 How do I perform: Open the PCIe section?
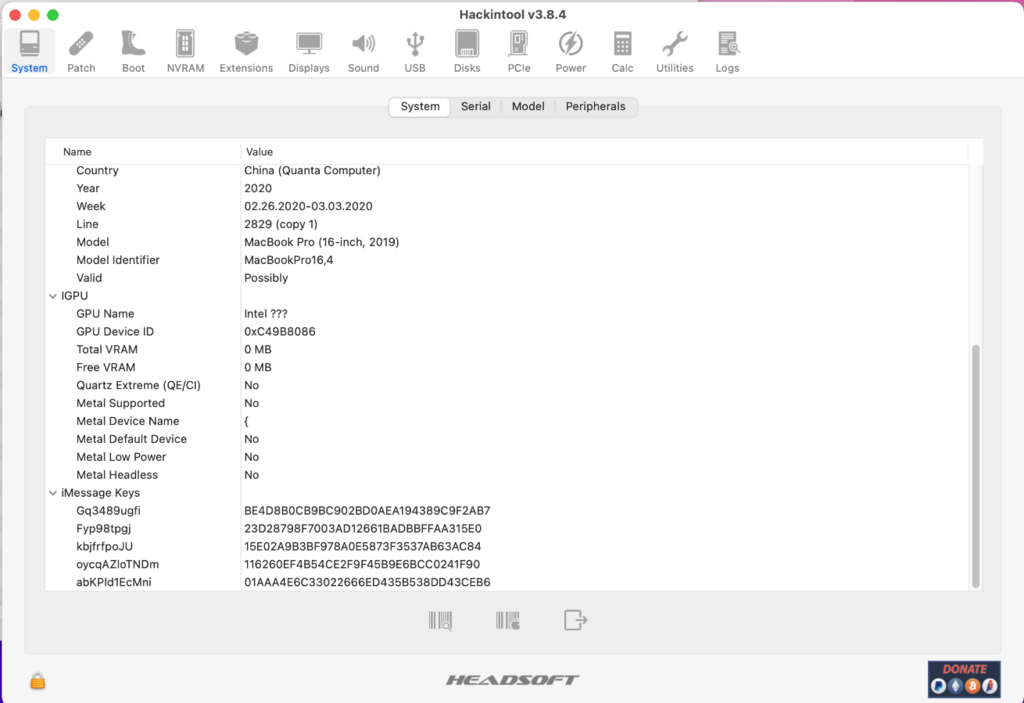click(519, 51)
